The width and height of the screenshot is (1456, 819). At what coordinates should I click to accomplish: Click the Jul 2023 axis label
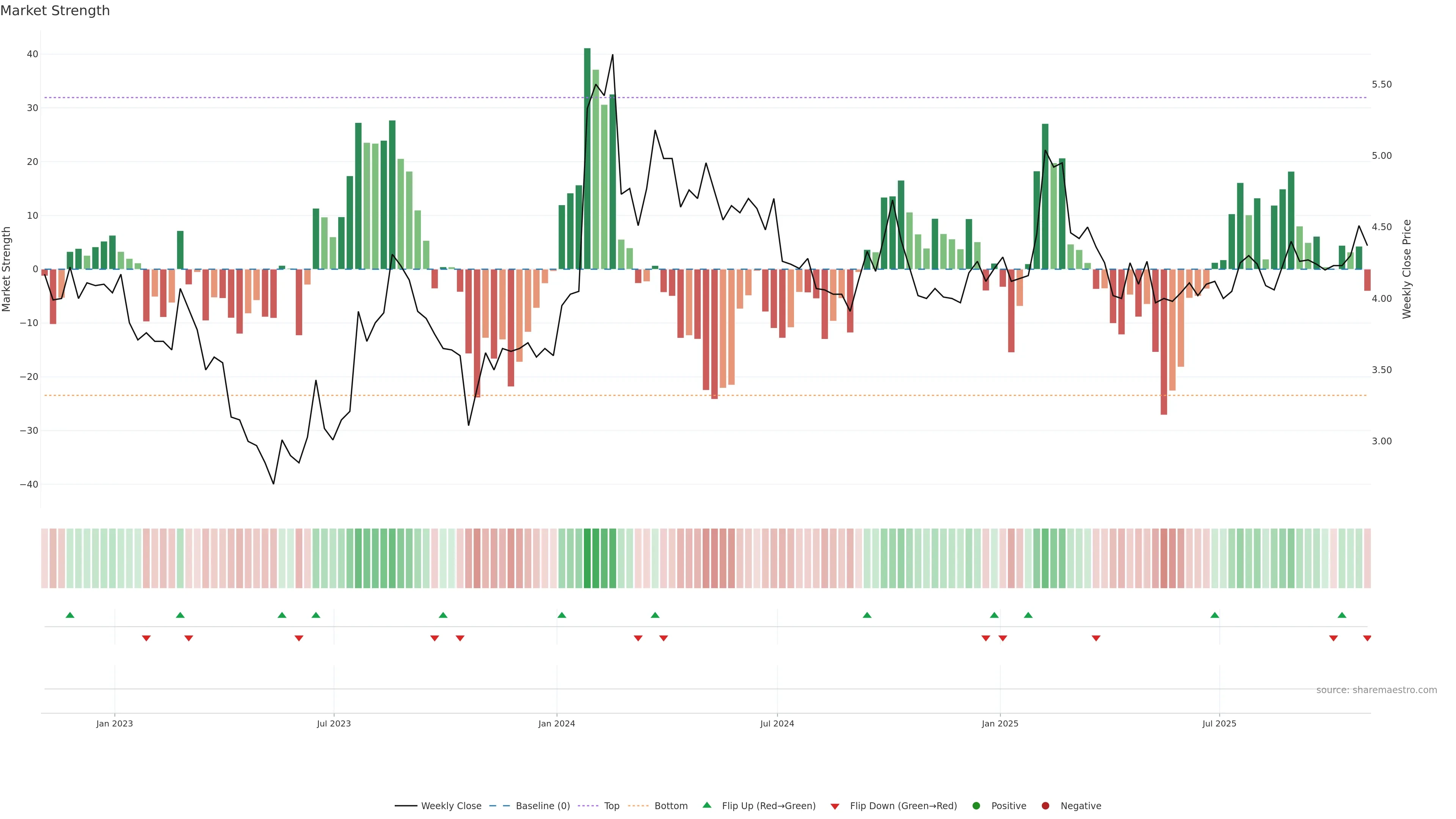tap(334, 723)
